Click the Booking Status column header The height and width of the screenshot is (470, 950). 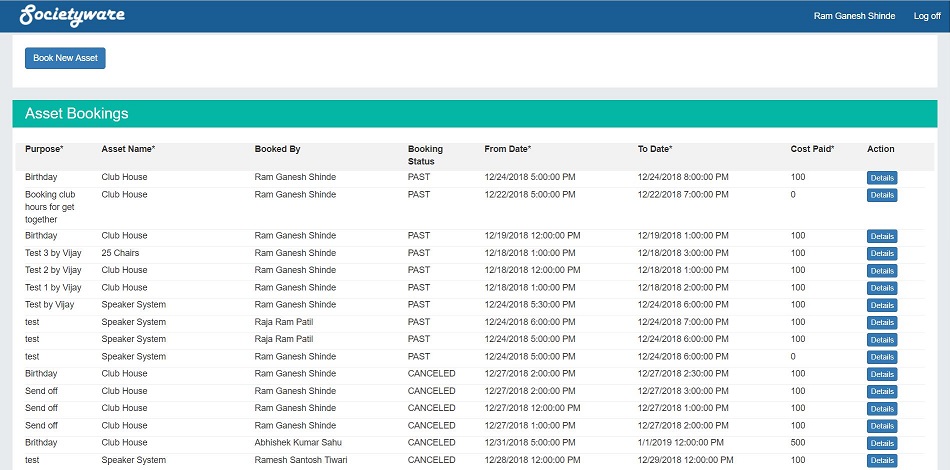click(425, 155)
